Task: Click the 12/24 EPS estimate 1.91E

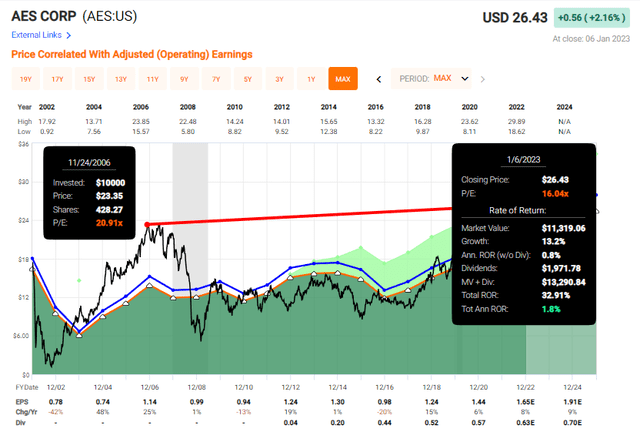Action: (573, 402)
